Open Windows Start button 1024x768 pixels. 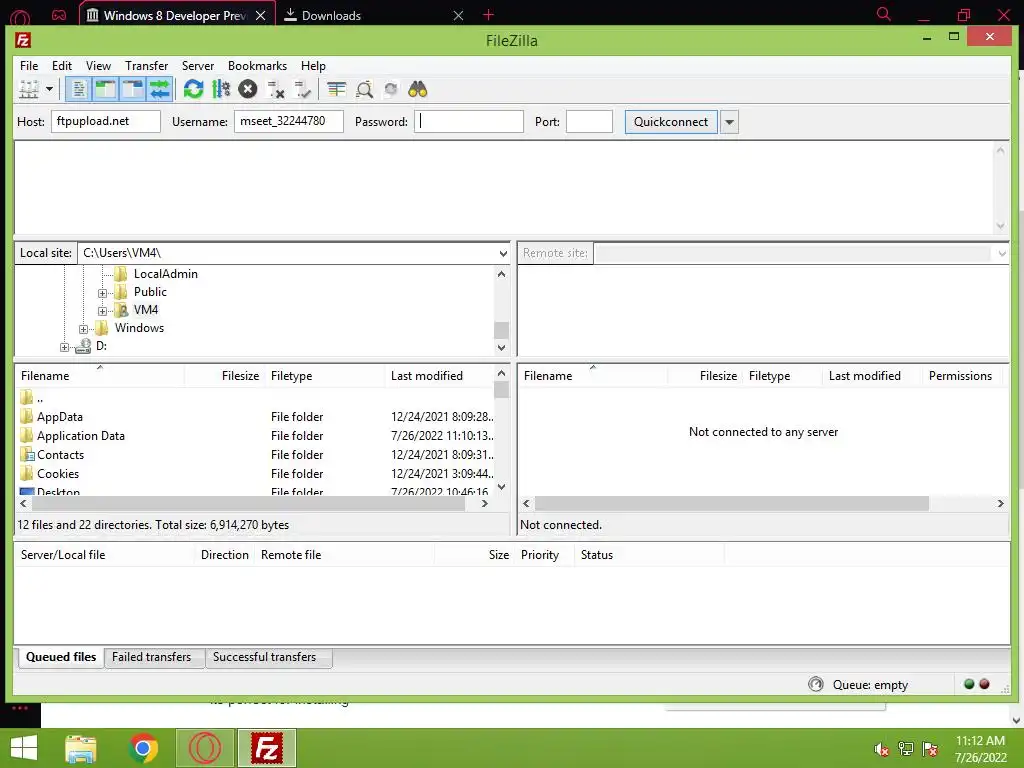click(x=24, y=748)
